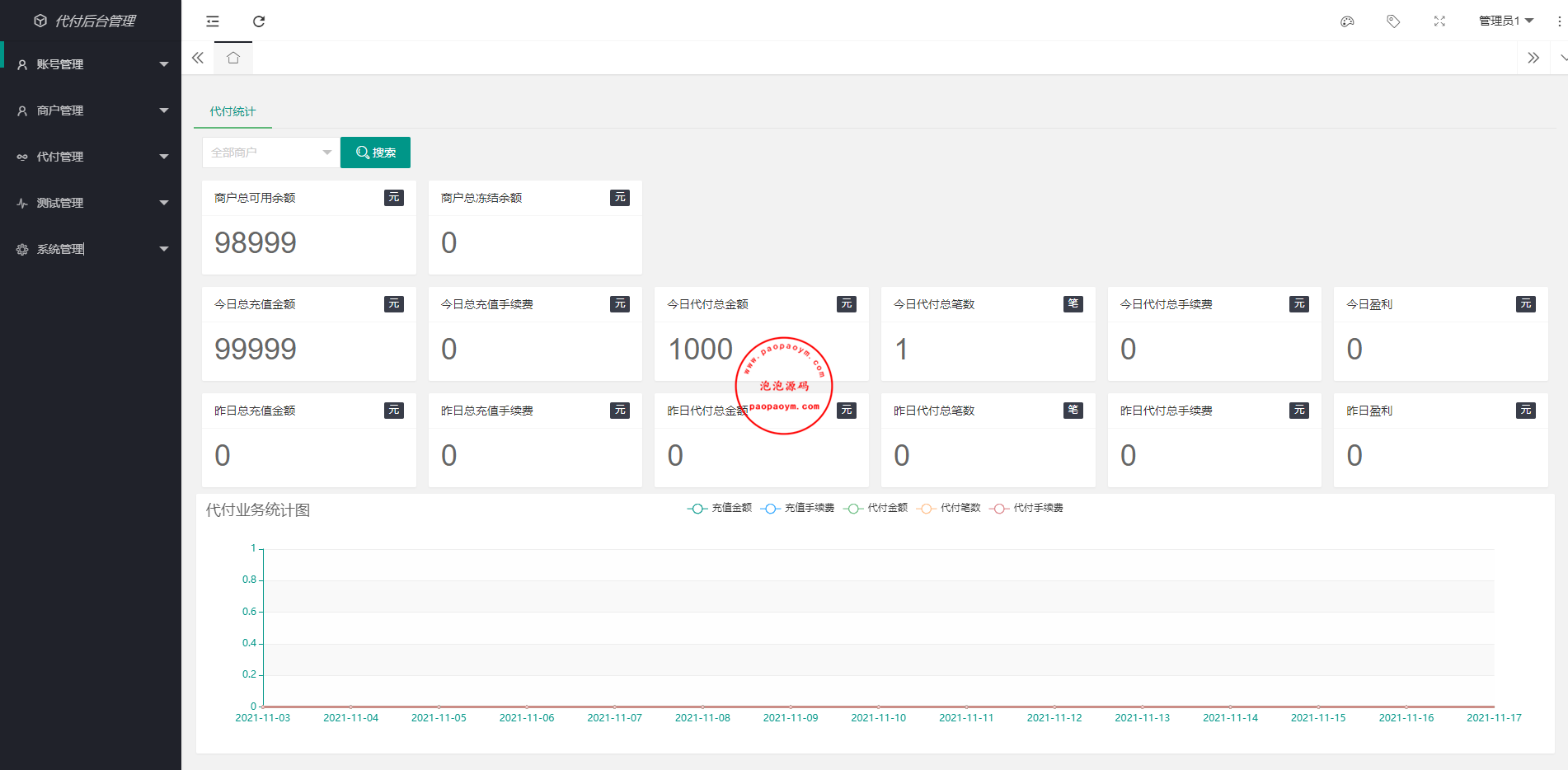
Task: Click the tag/note icon in header
Action: [x=1393, y=21]
